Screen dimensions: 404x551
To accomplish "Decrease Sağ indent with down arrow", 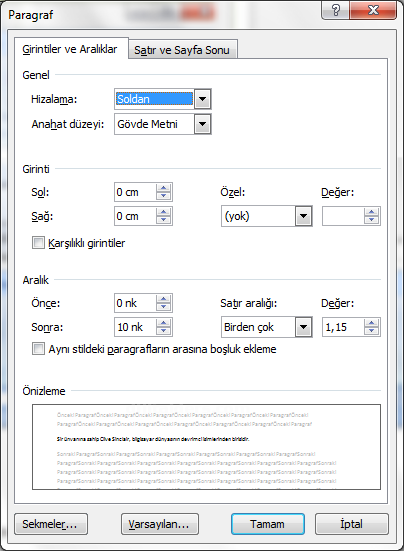I will pos(163,220).
